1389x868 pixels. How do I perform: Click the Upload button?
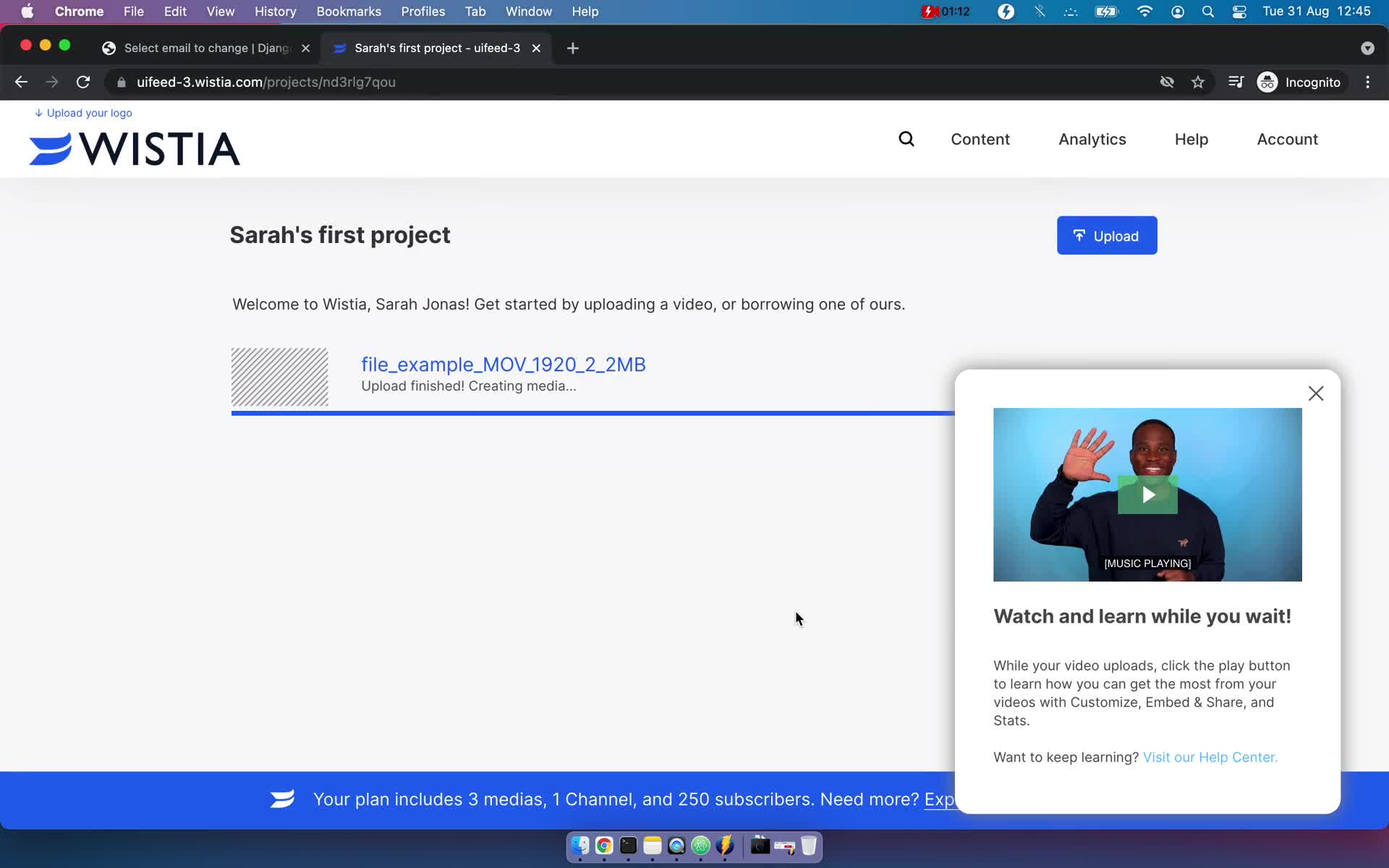click(1107, 236)
